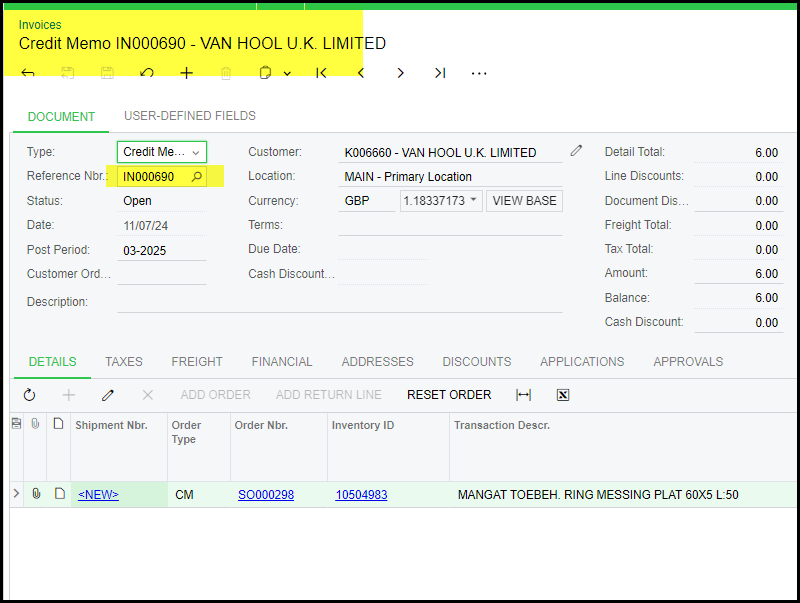Refresh the details grid

(x=29, y=395)
